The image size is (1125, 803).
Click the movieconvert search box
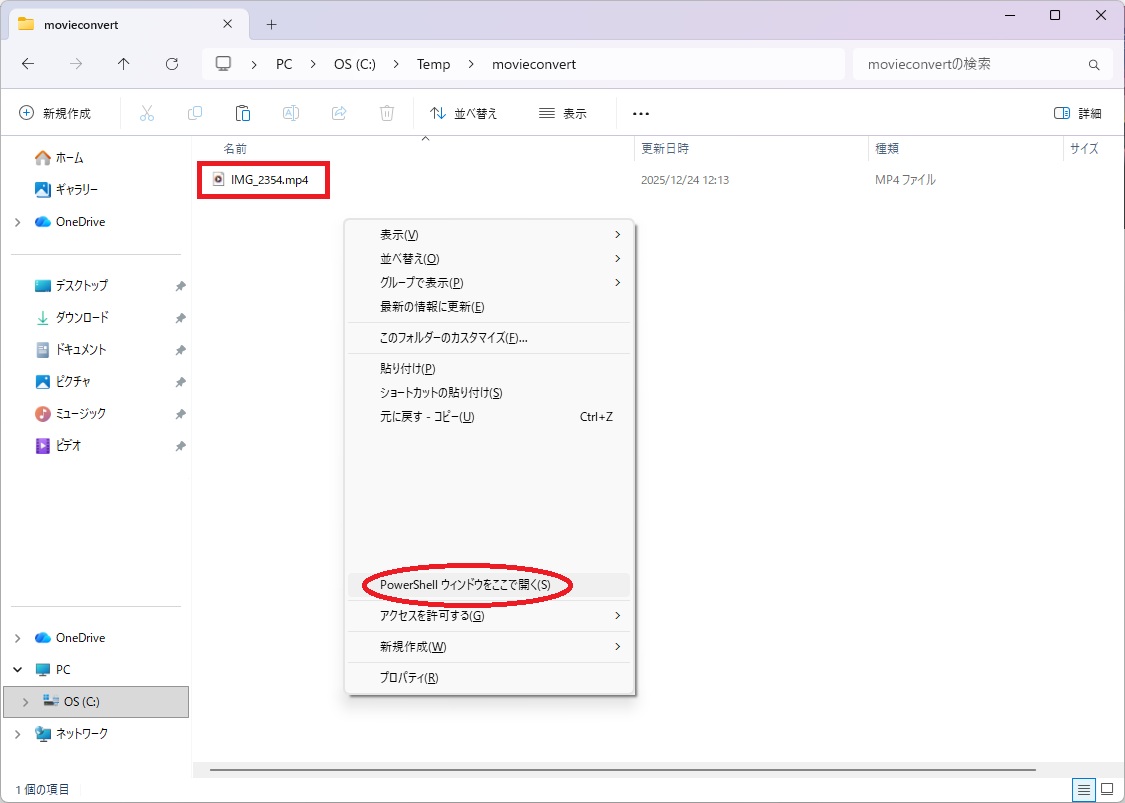(970, 64)
